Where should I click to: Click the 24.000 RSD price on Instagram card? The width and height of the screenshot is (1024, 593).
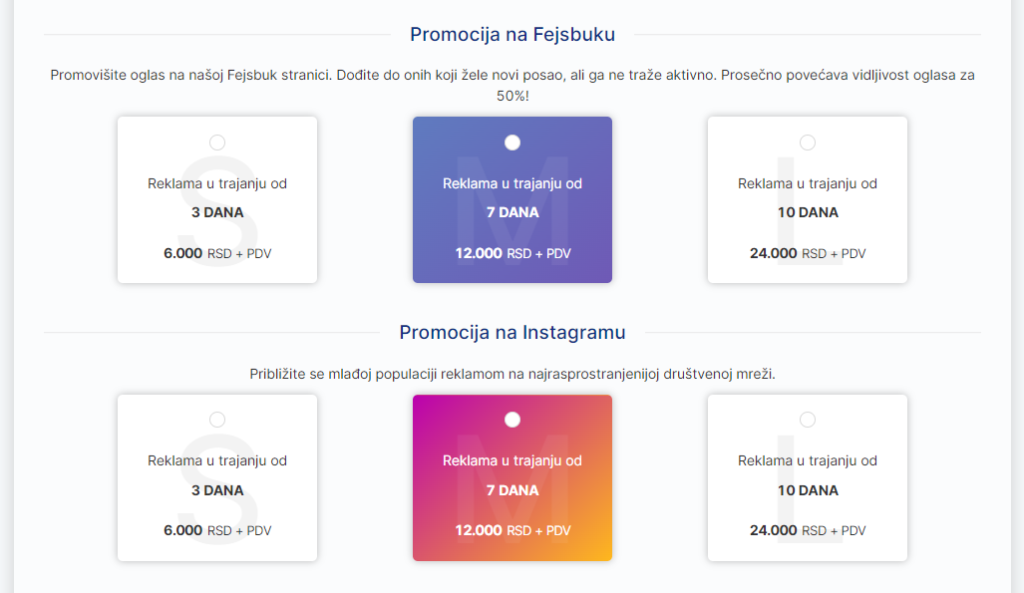pyautogui.click(x=807, y=531)
